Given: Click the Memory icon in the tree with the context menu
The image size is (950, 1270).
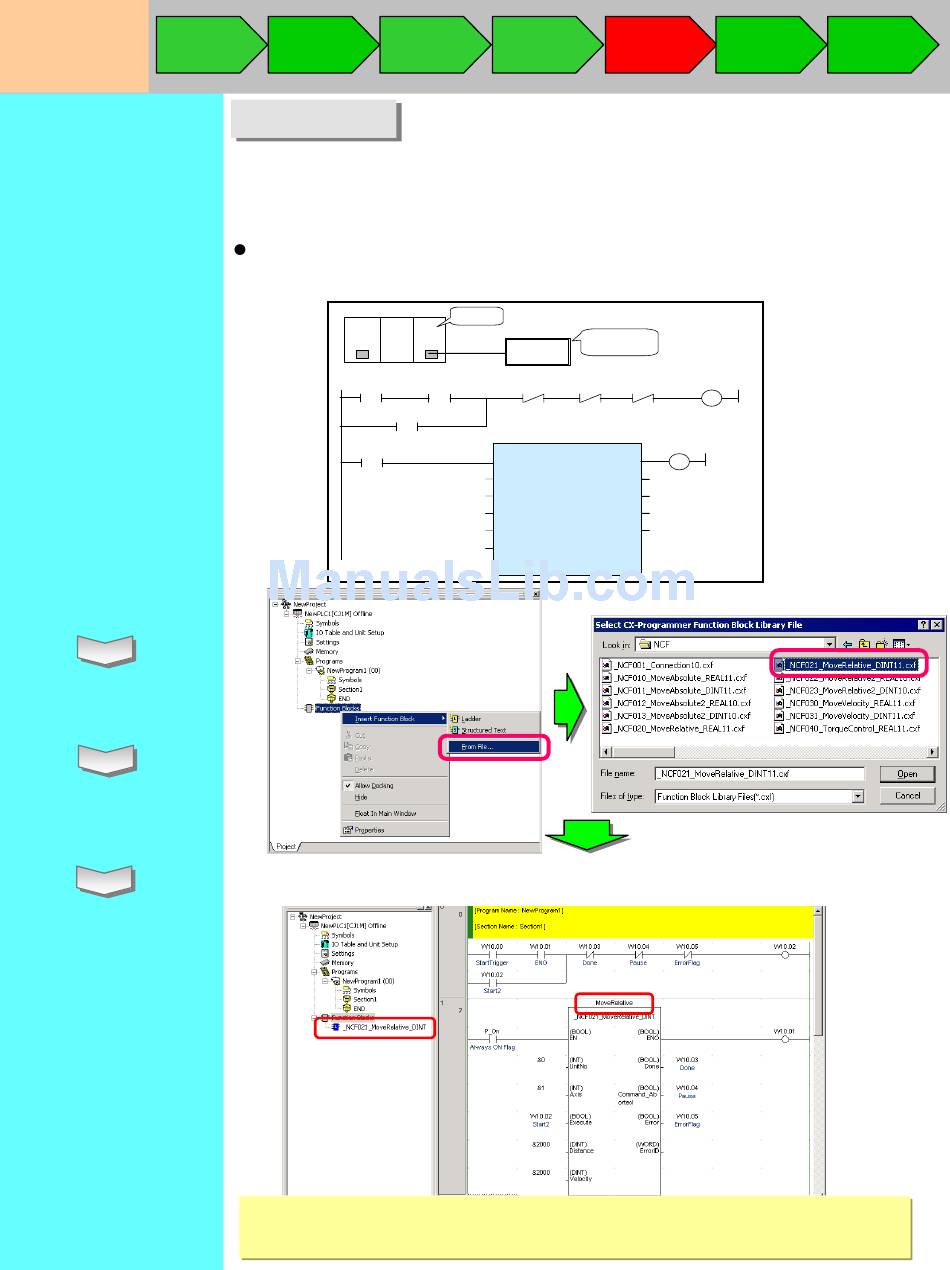Looking at the screenshot, I should click(308, 651).
